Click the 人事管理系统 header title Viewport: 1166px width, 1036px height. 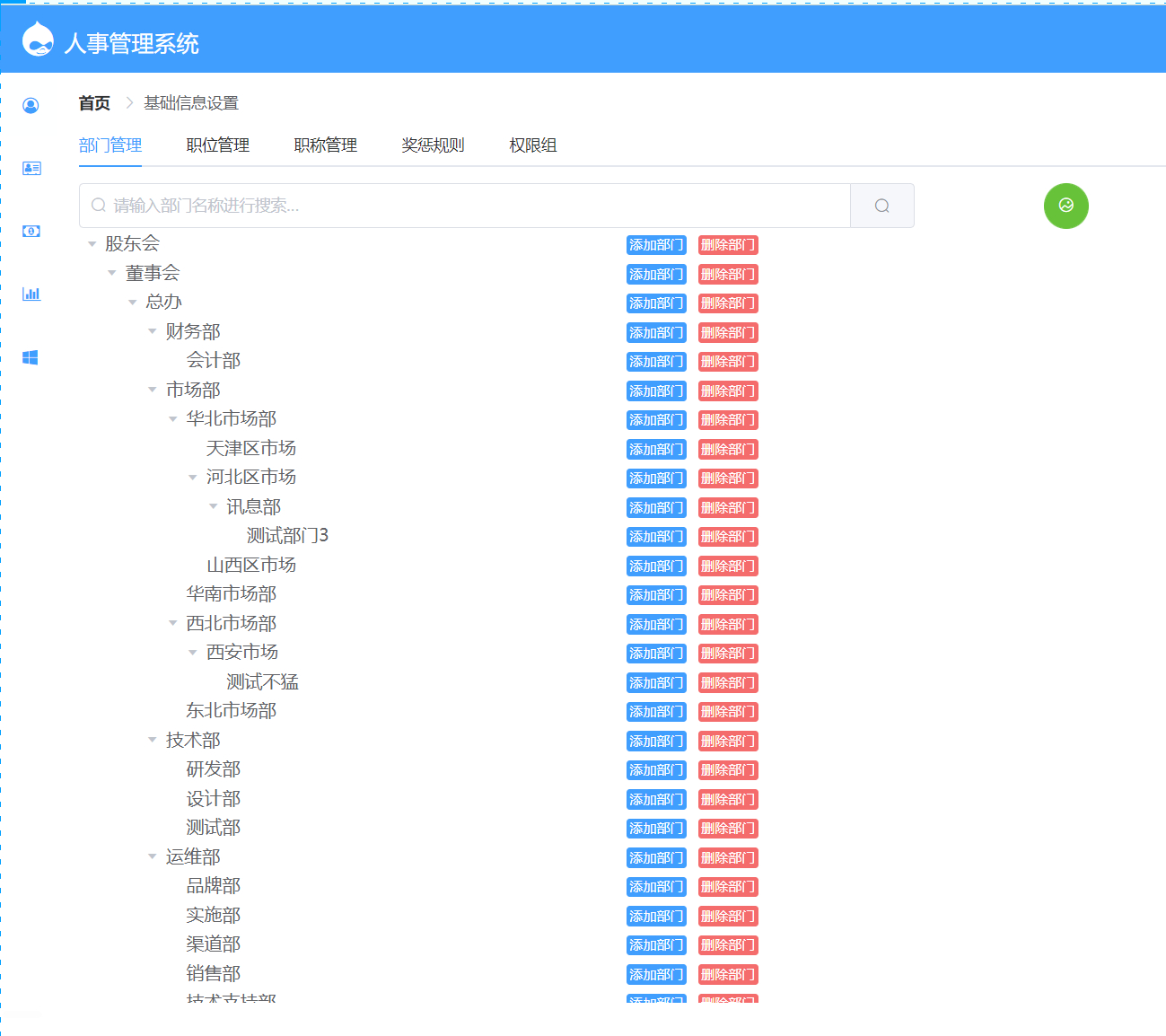(x=132, y=43)
